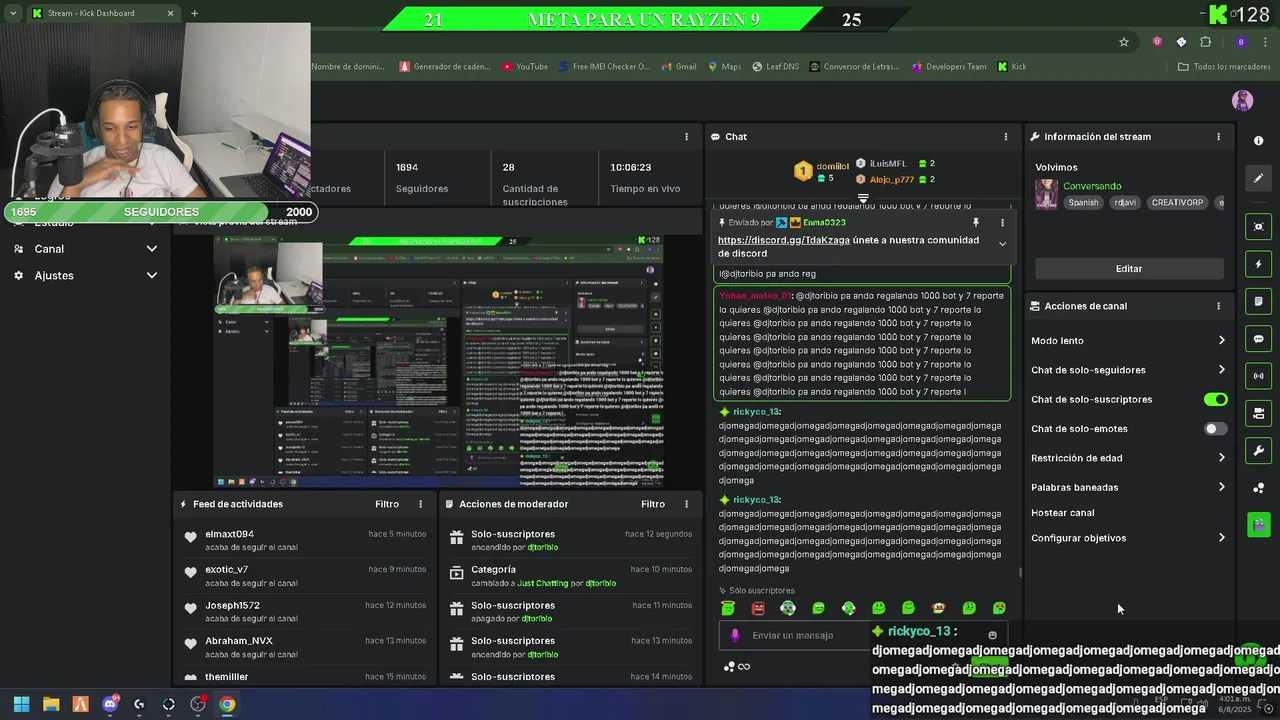Disable Chat de solo-suscriptores toggle

[x=1215, y=400]
